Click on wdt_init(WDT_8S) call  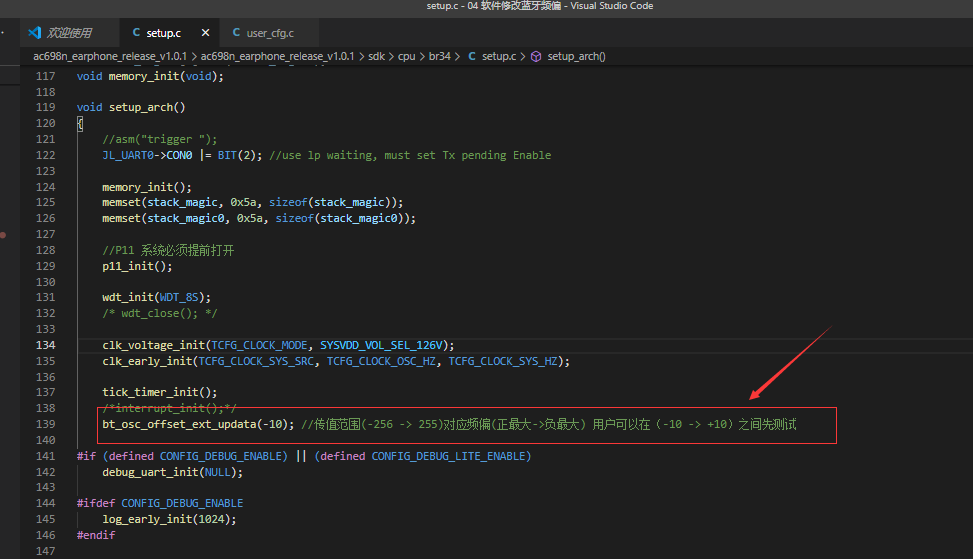click(156, 297)
